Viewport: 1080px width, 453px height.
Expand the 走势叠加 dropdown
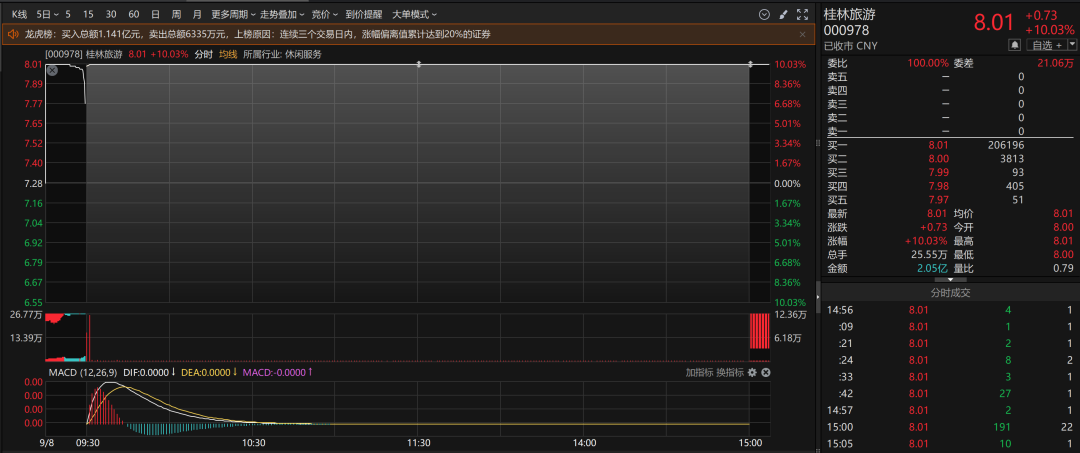[282, 14]
